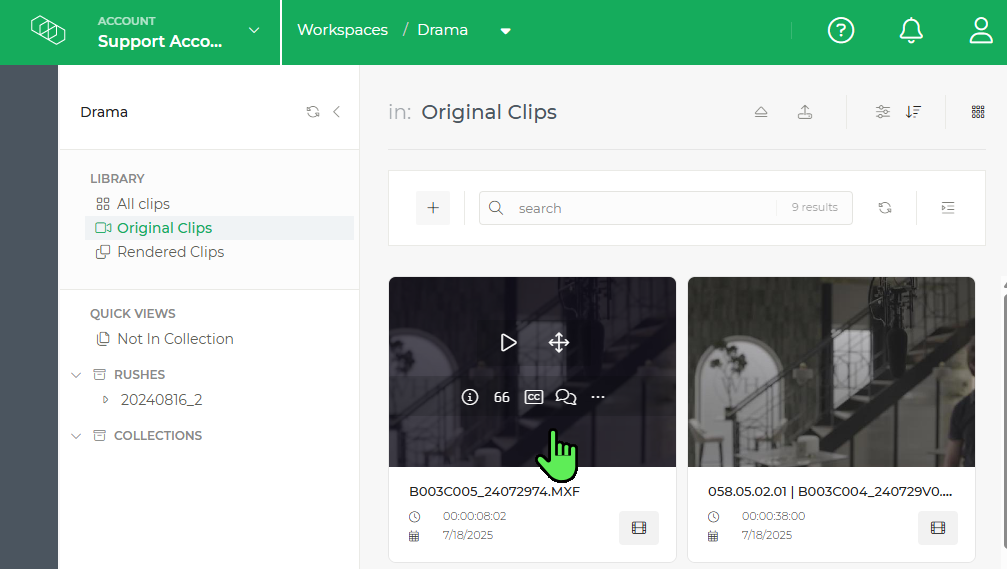Click the RUSHES section label
The height and width of the screenshot is (569, 1007).
click(139, 375)
